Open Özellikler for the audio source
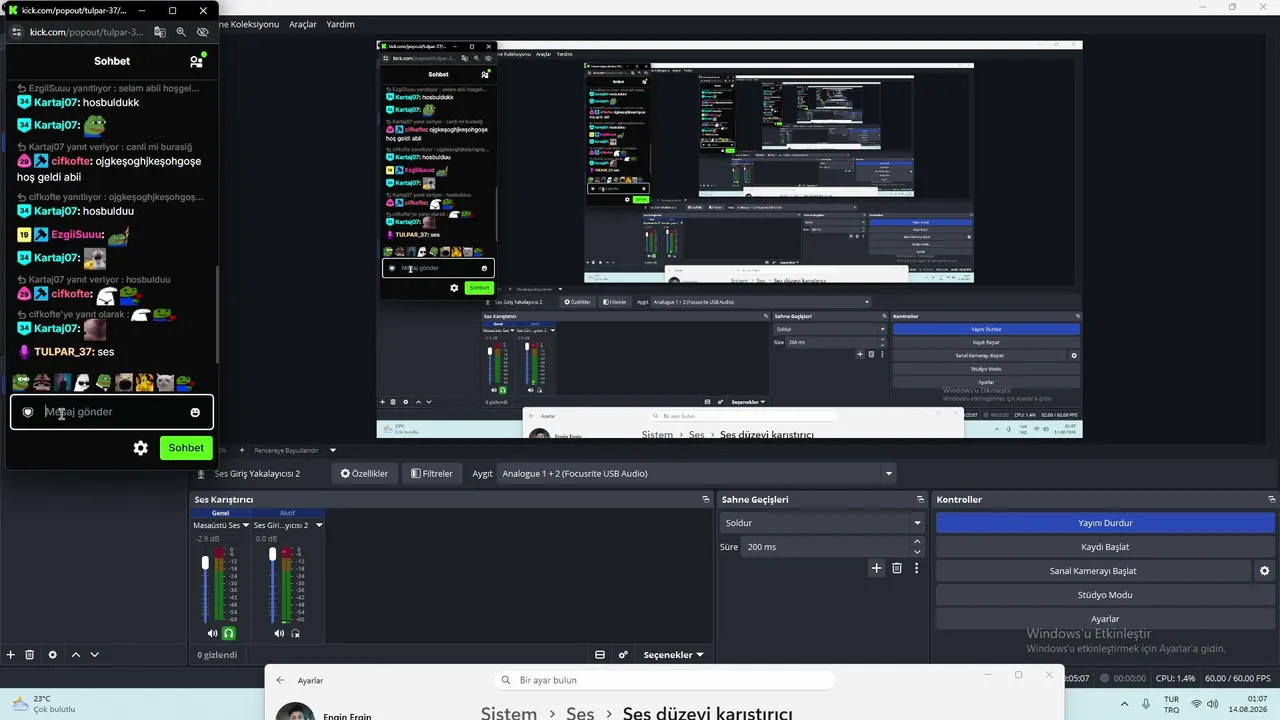The image size is (1280, 720). [364, 473]
